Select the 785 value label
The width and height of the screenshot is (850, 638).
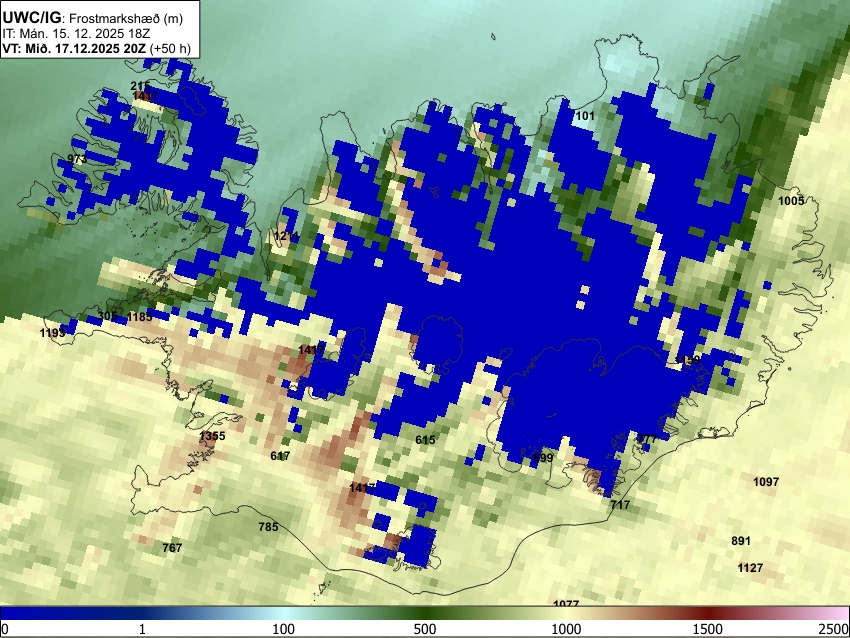(268, 526)
